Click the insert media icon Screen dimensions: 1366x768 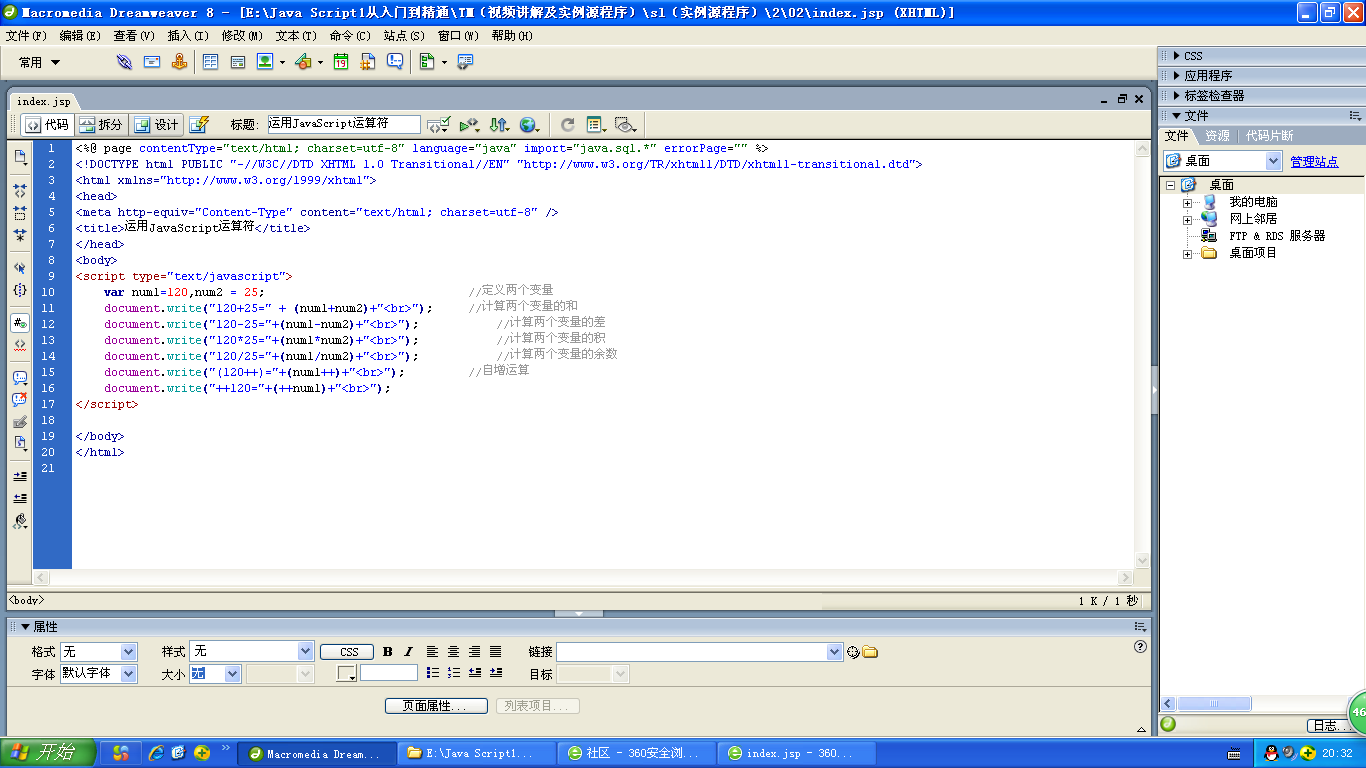(x=304, y=62)
